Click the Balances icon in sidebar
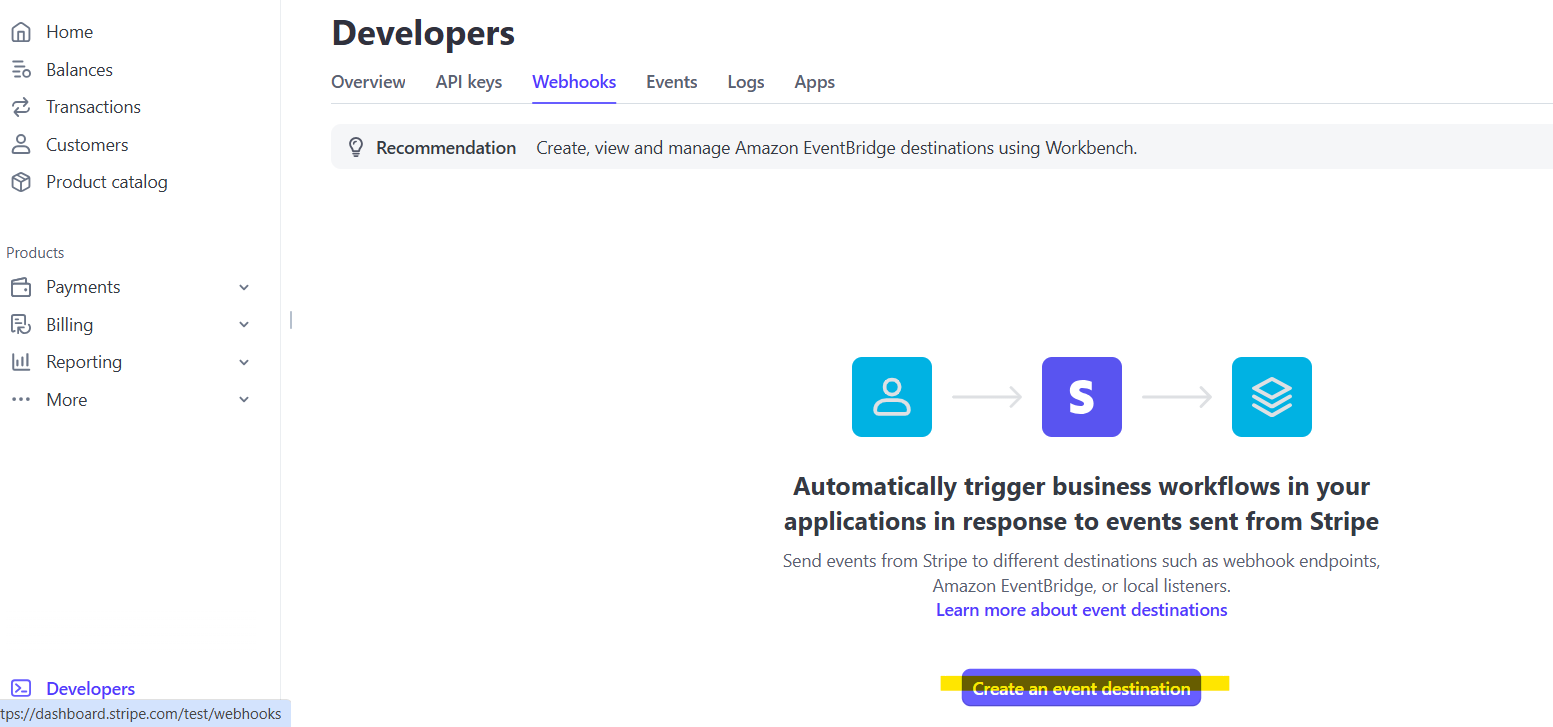This screenshot has height=727, width=1553. (x=20, y=70)
